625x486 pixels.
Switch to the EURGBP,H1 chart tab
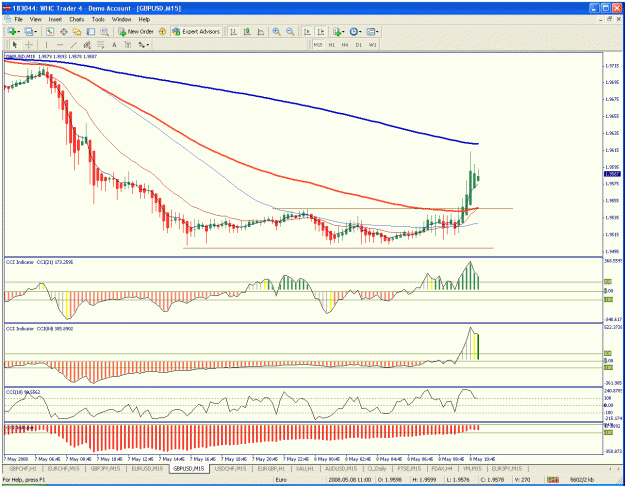[x=271, y=469]
